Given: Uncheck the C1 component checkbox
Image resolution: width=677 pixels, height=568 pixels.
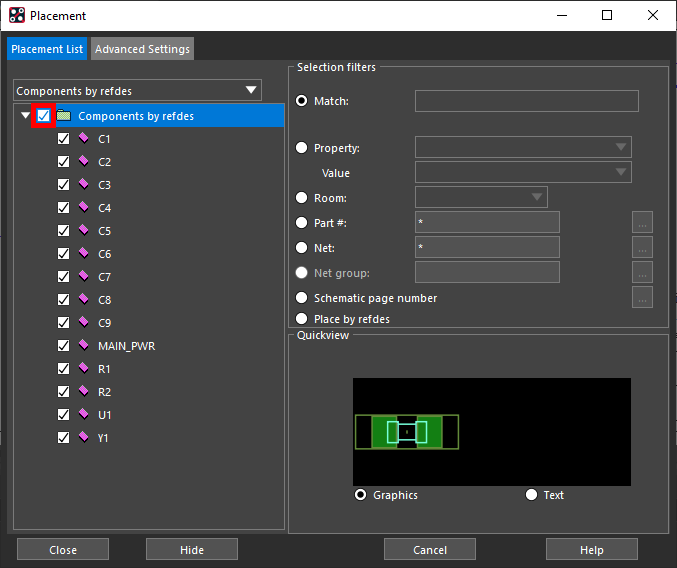Looking at the screenshot, I should [x=63, y=139].
